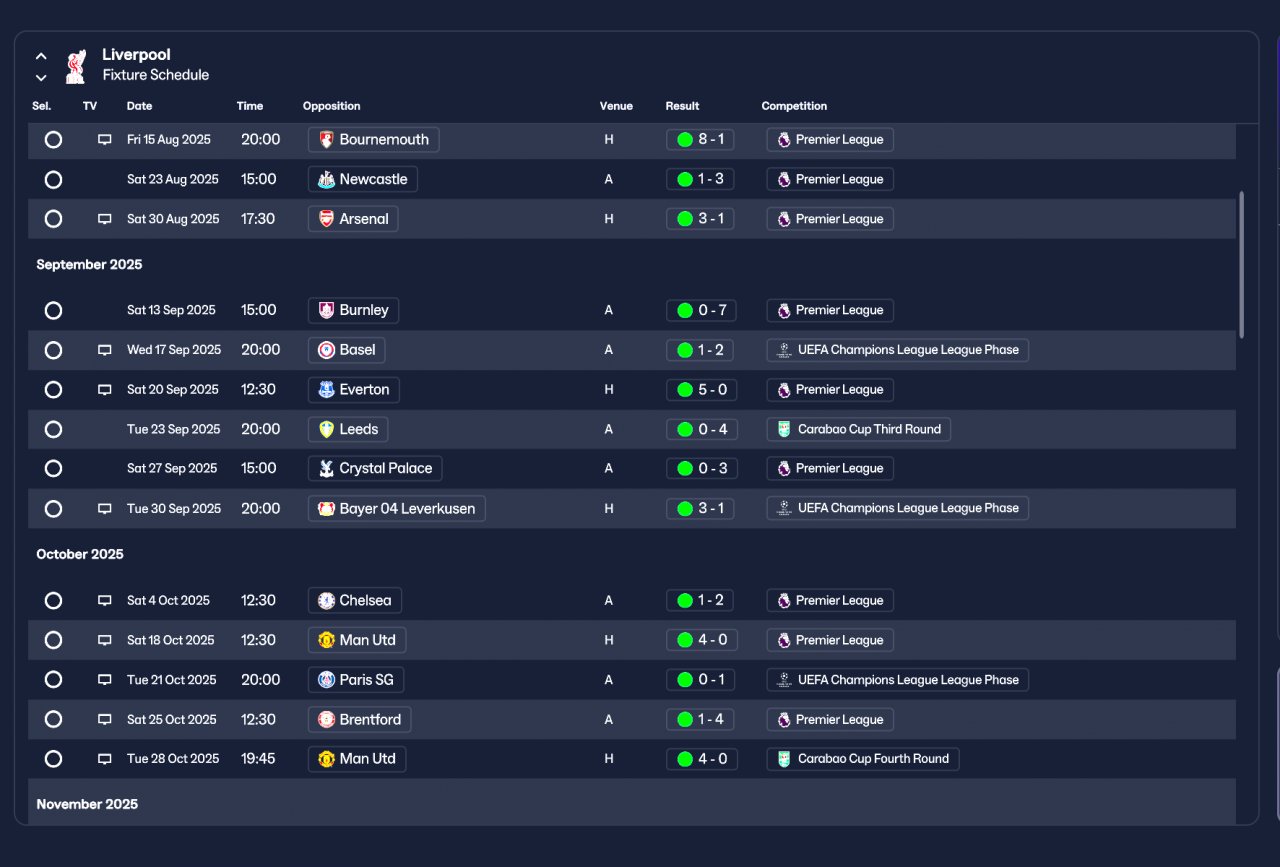Click the Leeds club badge icon
1280x867 pixels.
[x=326, y=429]
